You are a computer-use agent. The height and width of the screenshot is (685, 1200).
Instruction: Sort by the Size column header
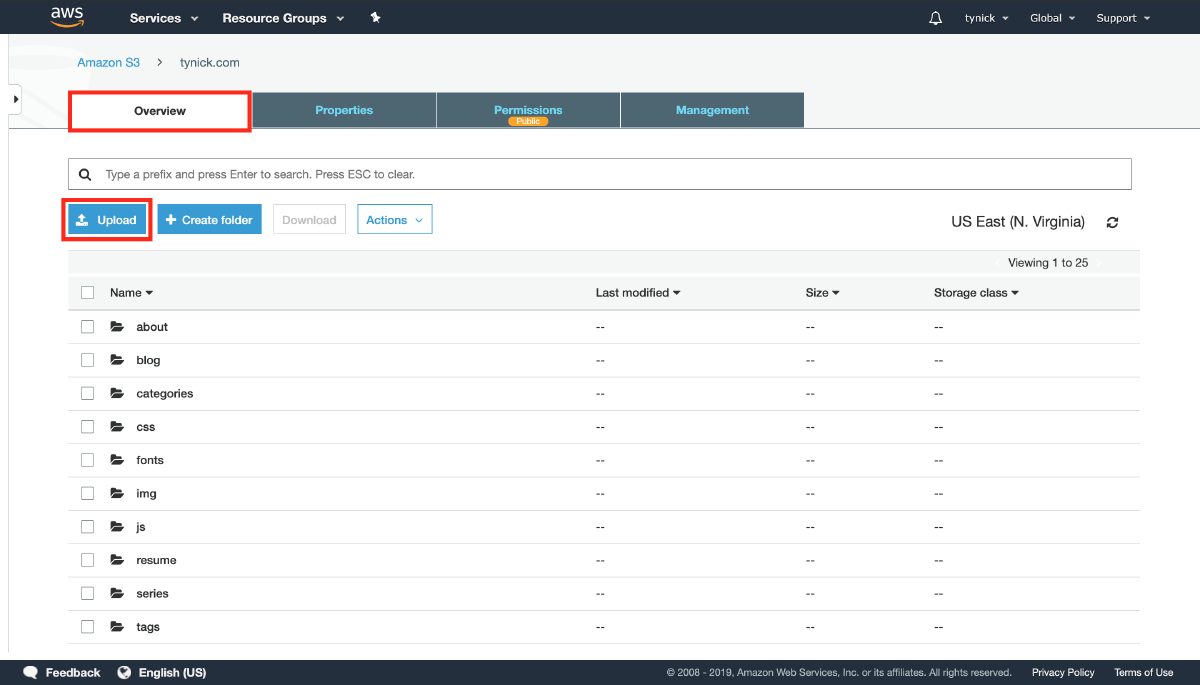pos(822,293)
